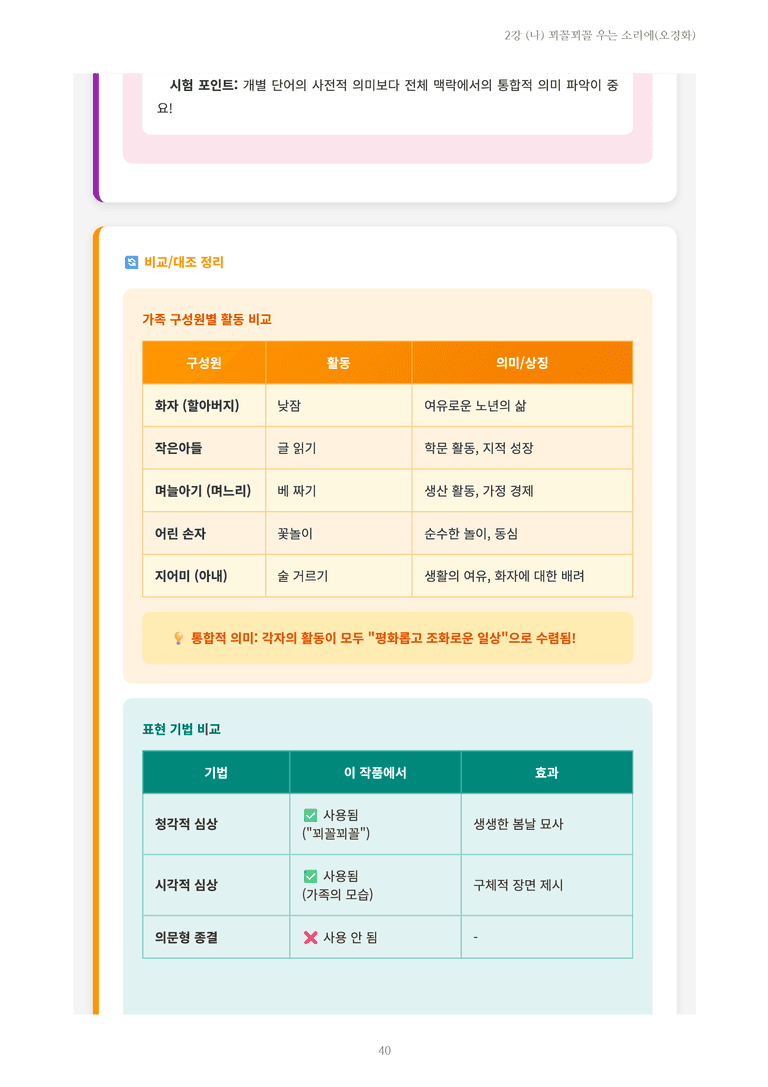Select the 술 거르기 cell
Screen dimensions: 768x1087
[338, 576]
